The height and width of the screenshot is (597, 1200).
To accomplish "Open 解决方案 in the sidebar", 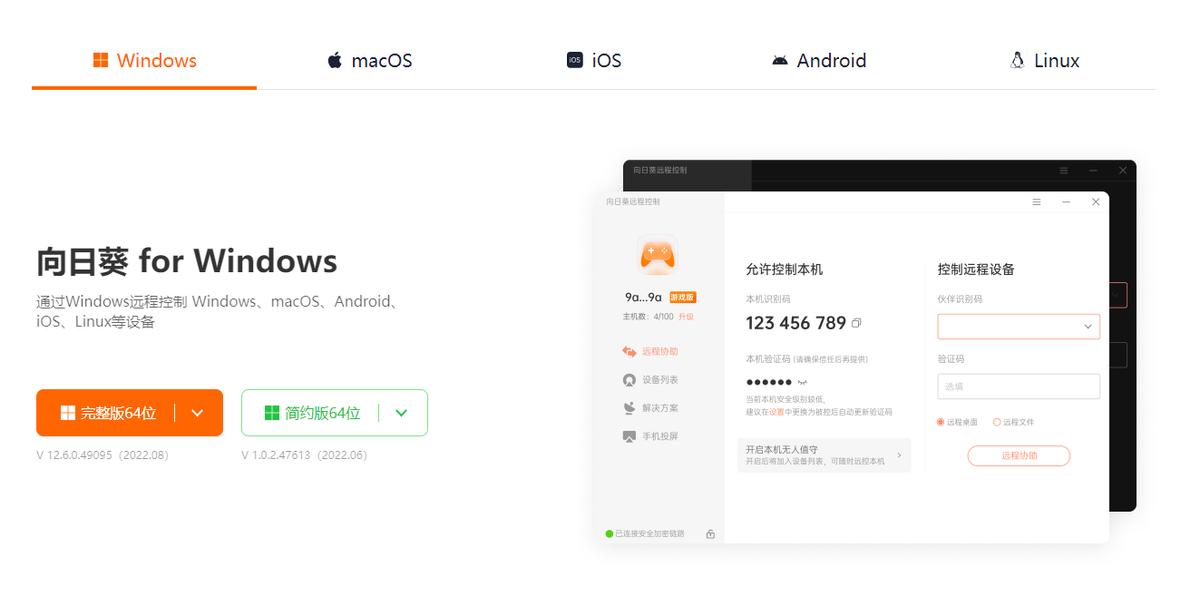I will point(650,408).
